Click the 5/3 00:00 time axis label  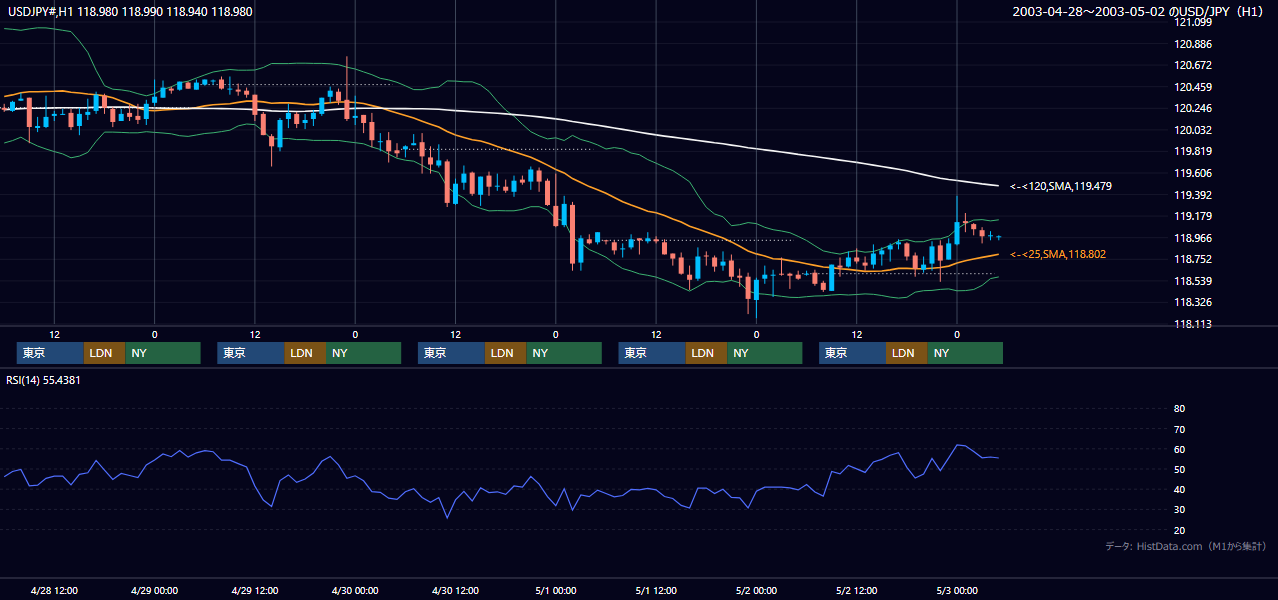957,590
